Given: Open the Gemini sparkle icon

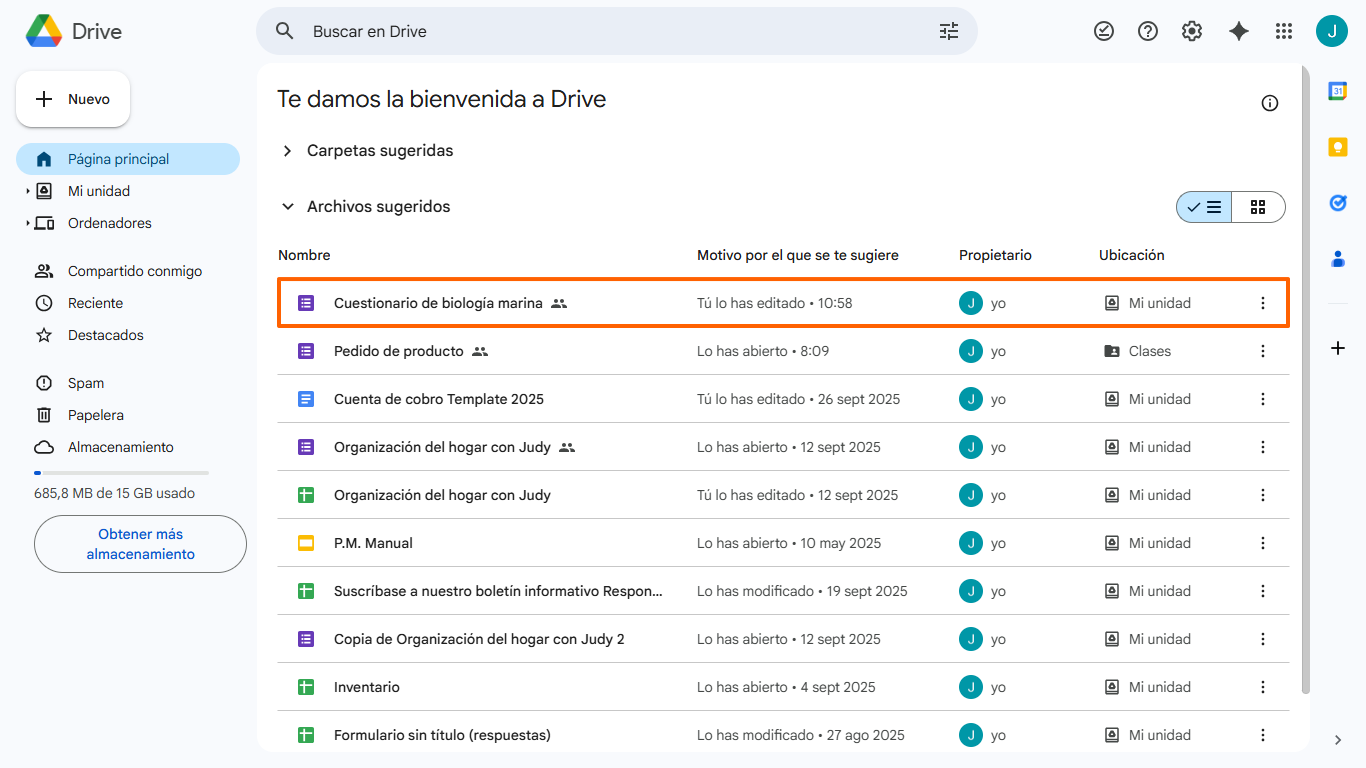Looking at the screenshot, I should pos(1239,31).
